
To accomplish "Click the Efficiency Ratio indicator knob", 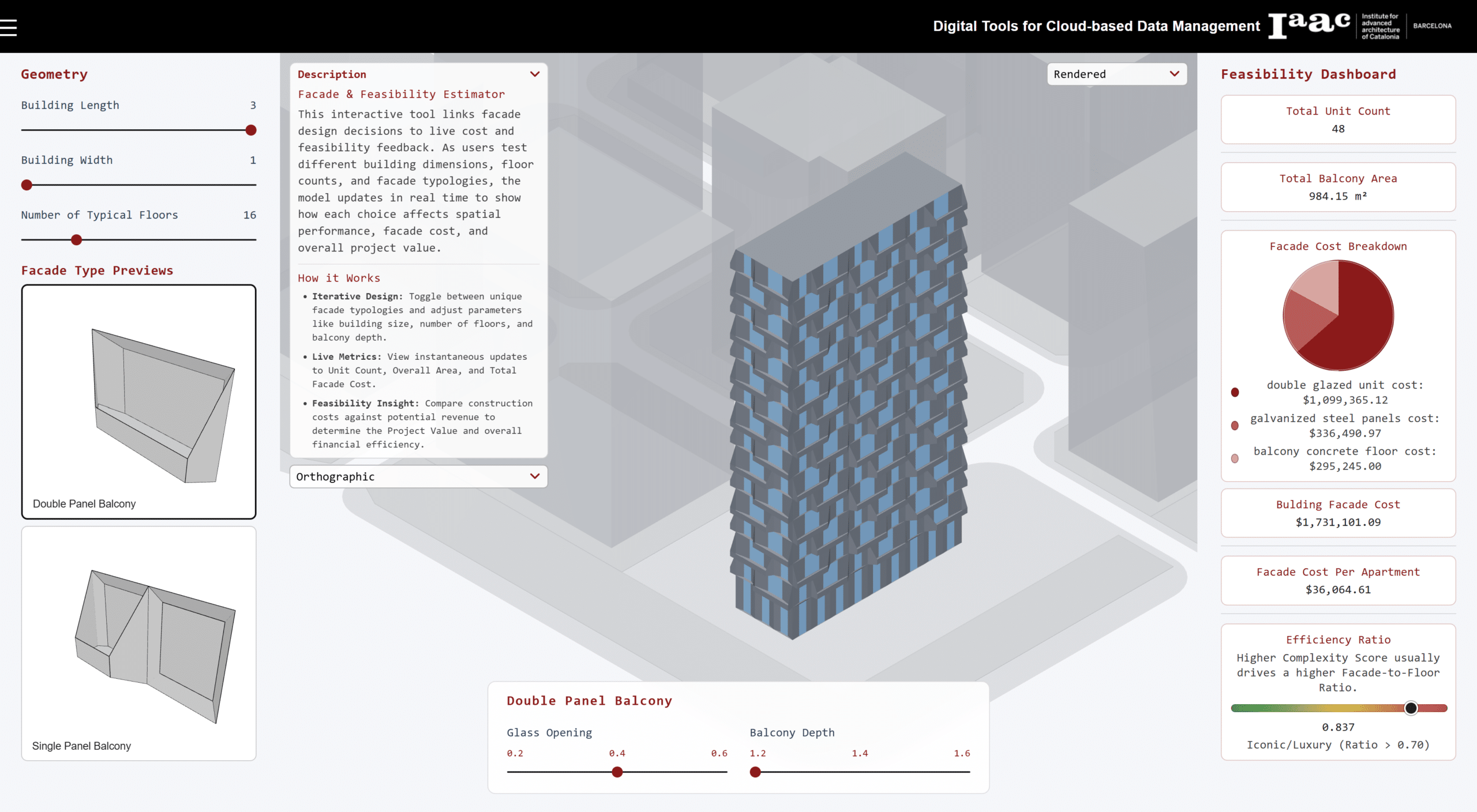I will pos(1411,708).
